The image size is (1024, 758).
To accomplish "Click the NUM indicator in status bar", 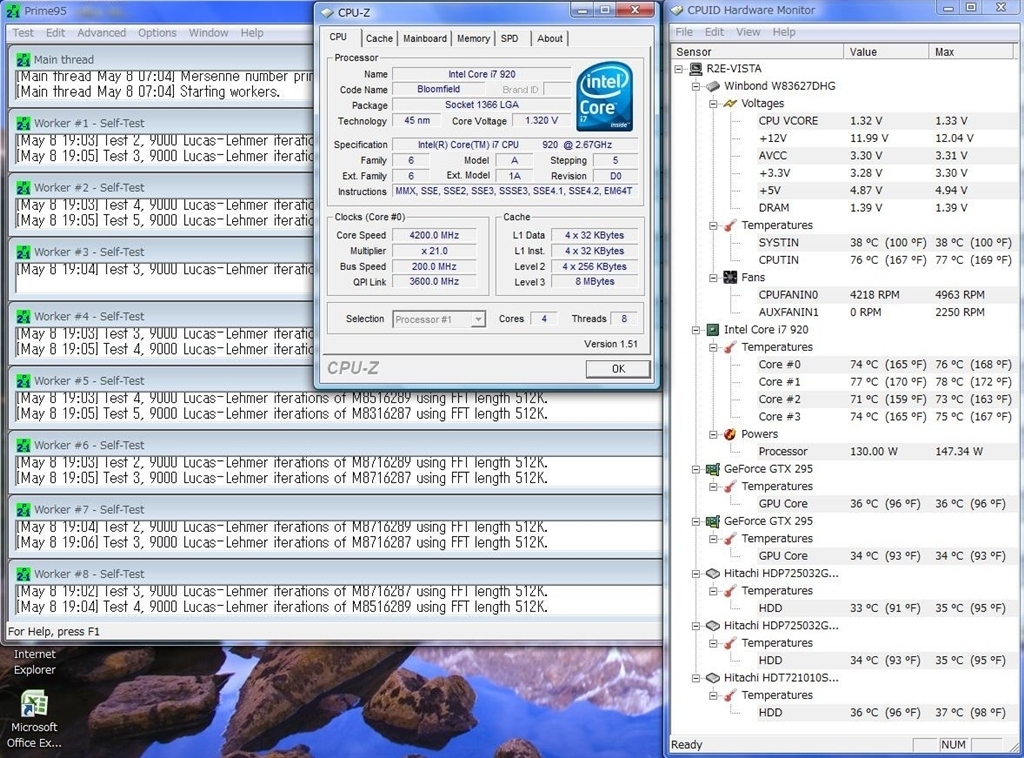I will coord(953,745).
